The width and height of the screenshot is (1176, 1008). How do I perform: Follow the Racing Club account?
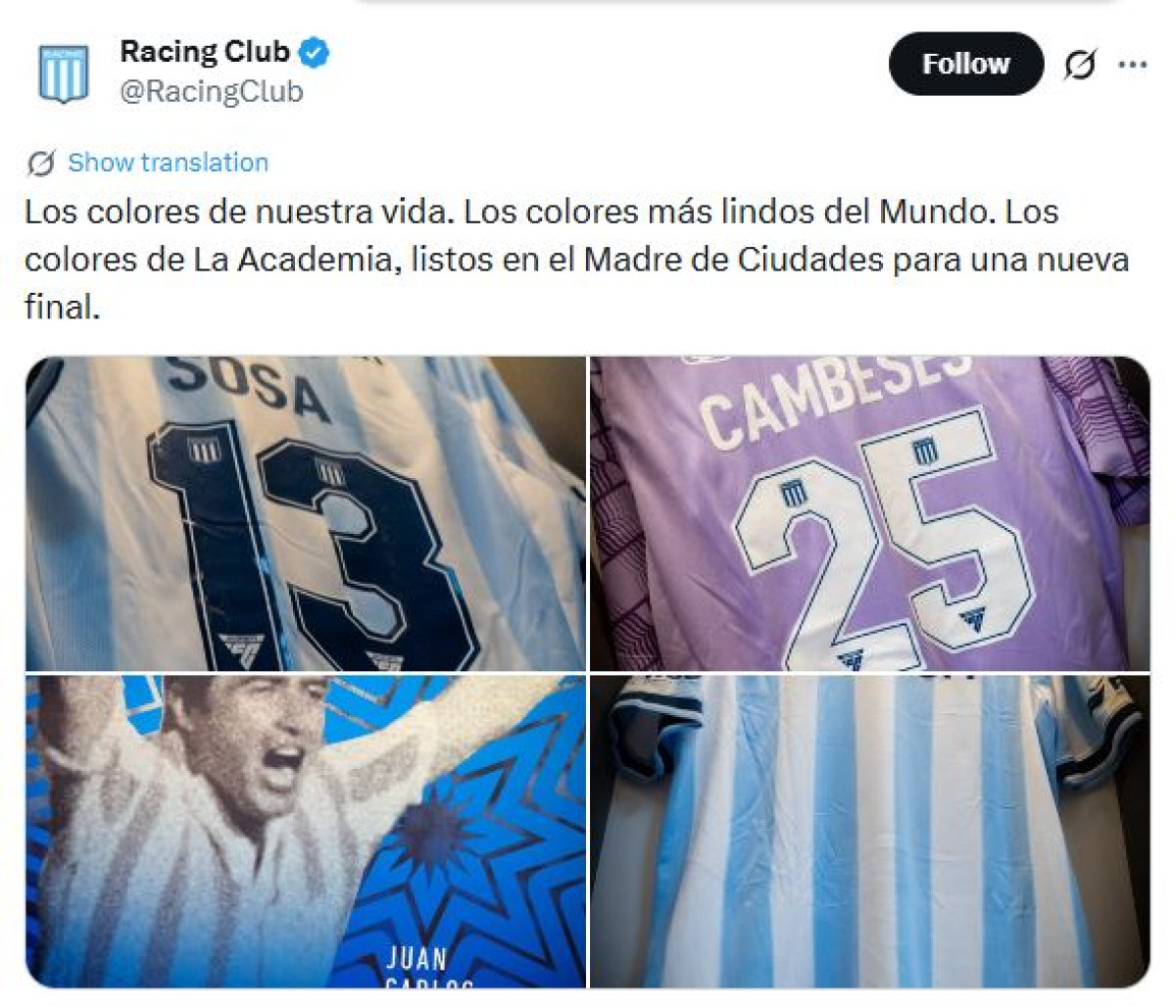(966, 64)
